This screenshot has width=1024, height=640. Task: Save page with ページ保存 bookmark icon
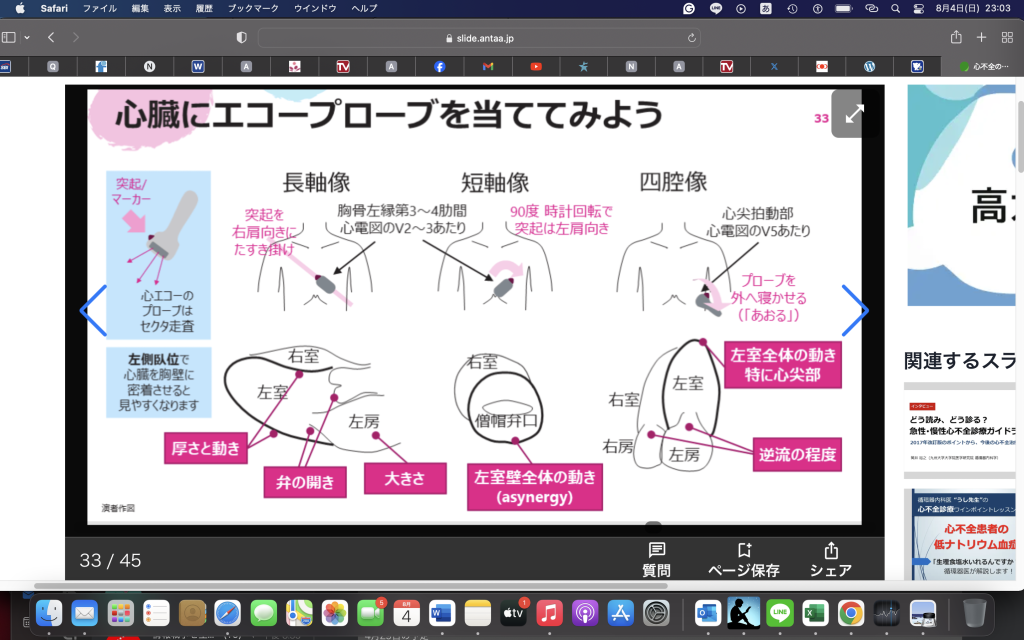[743, 551]
